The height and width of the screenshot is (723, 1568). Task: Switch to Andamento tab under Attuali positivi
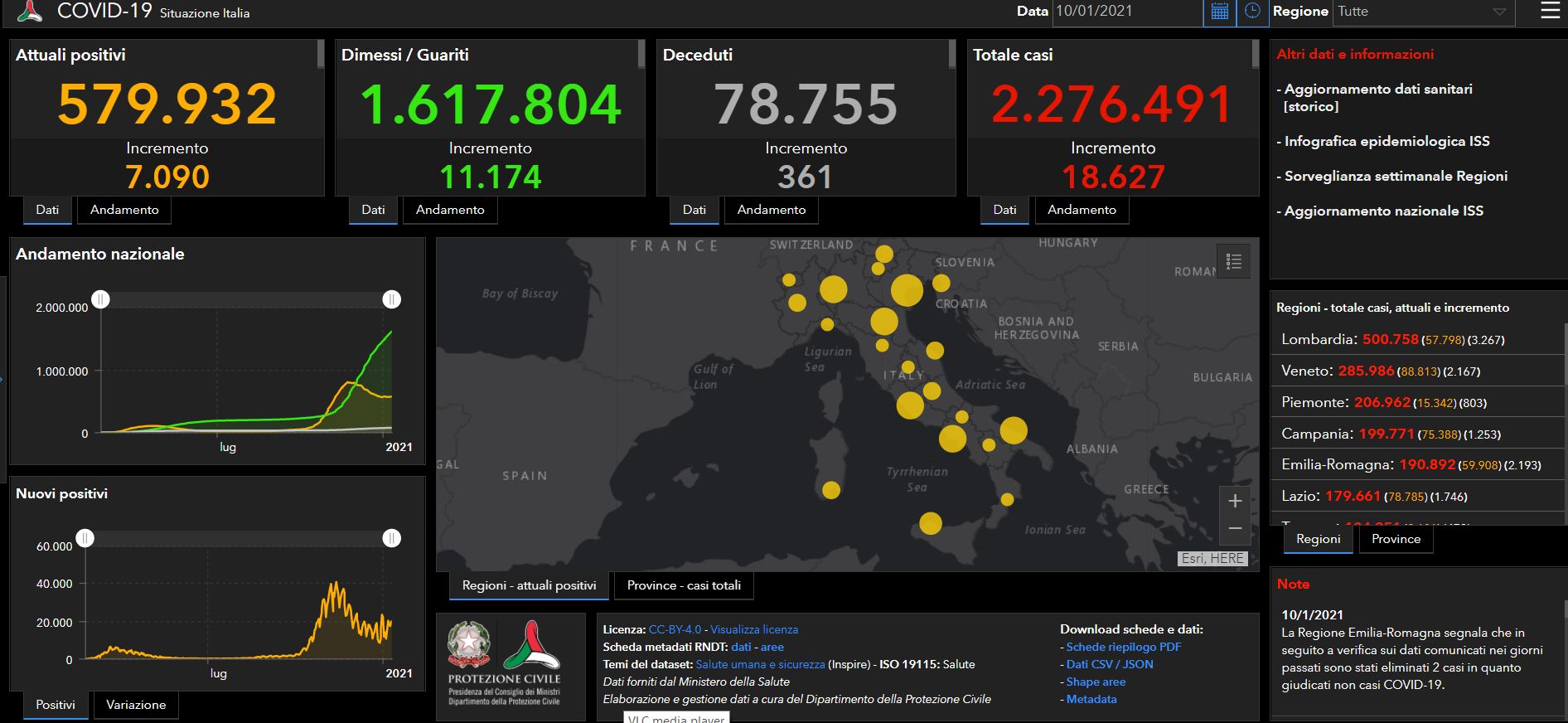(x=124, y=210)
